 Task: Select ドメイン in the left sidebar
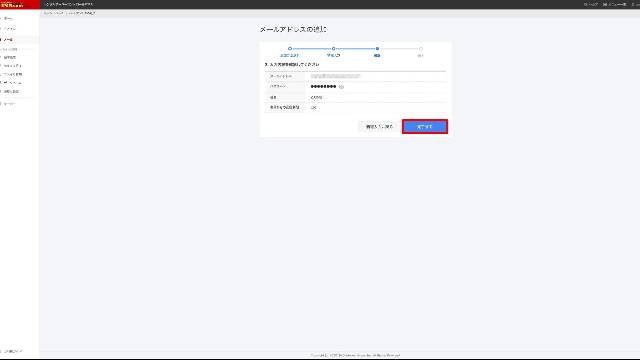point(9,29)
